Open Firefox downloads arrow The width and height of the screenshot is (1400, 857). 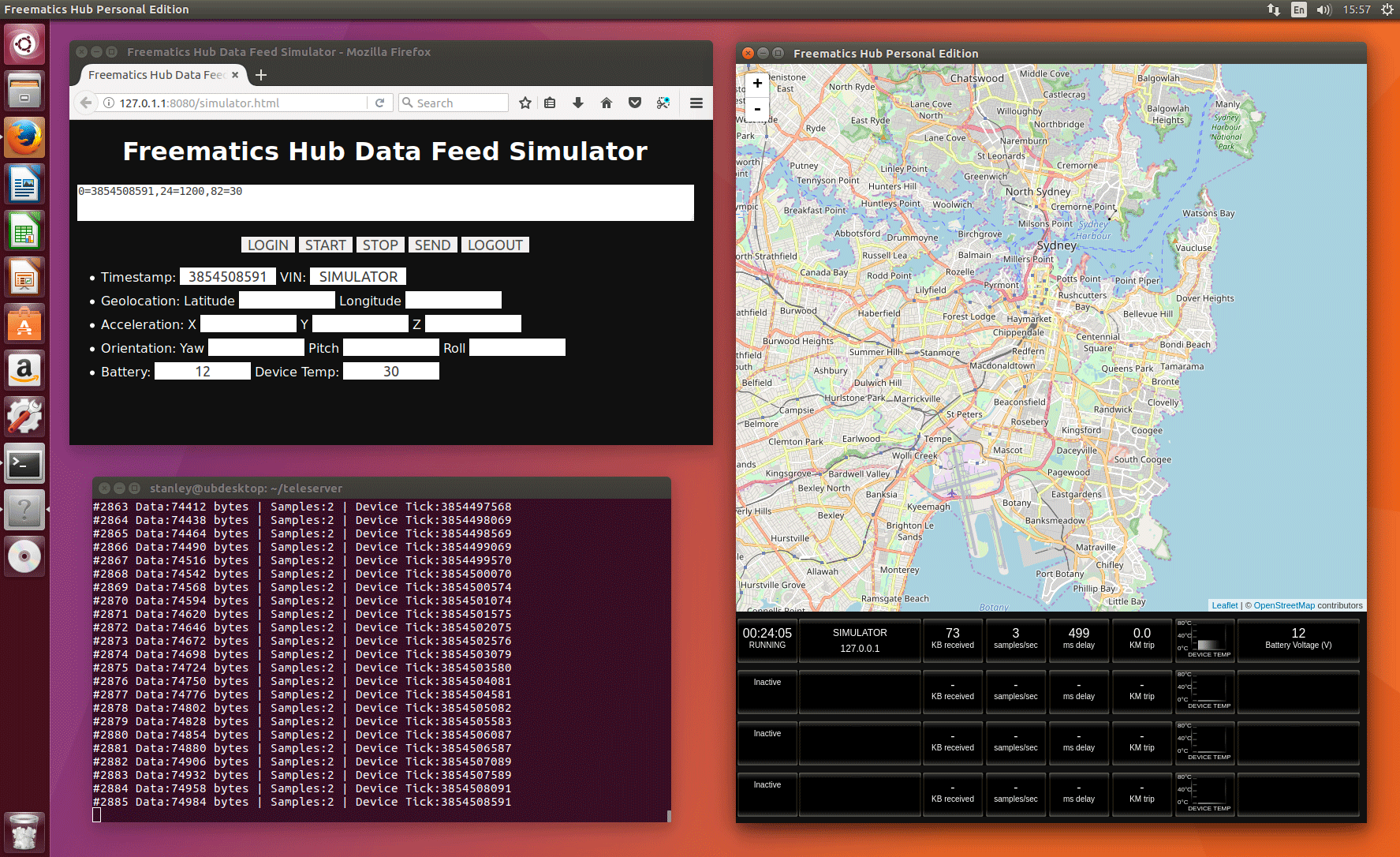(578, 103)
